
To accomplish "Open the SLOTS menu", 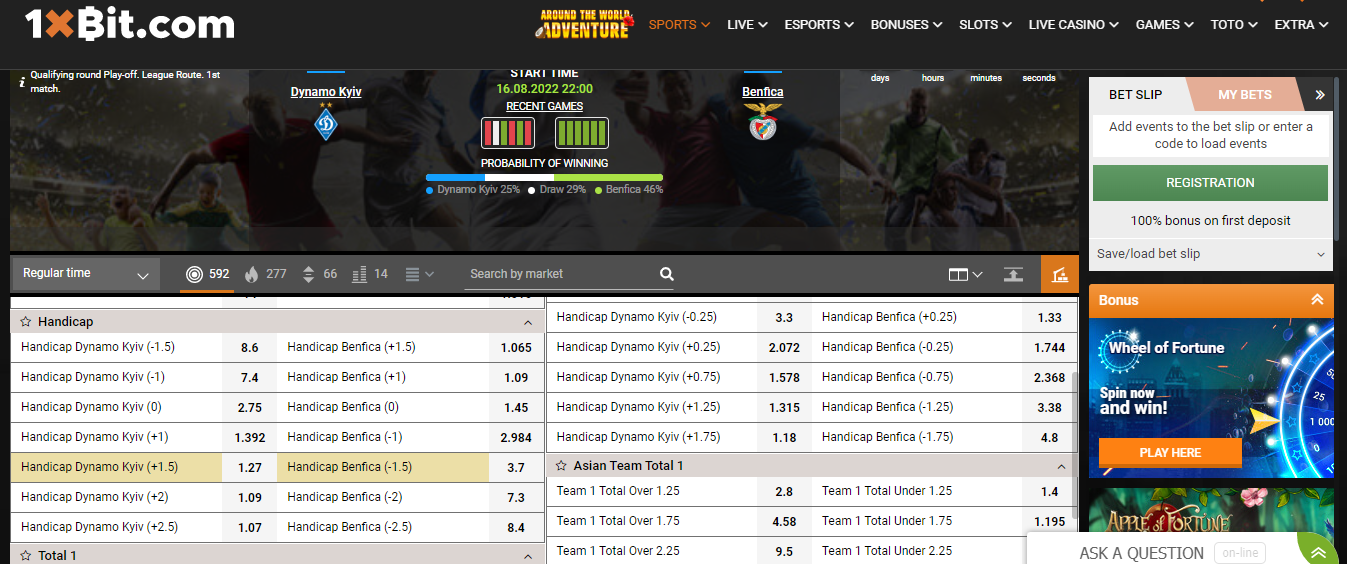I will [x=985, y=25].
